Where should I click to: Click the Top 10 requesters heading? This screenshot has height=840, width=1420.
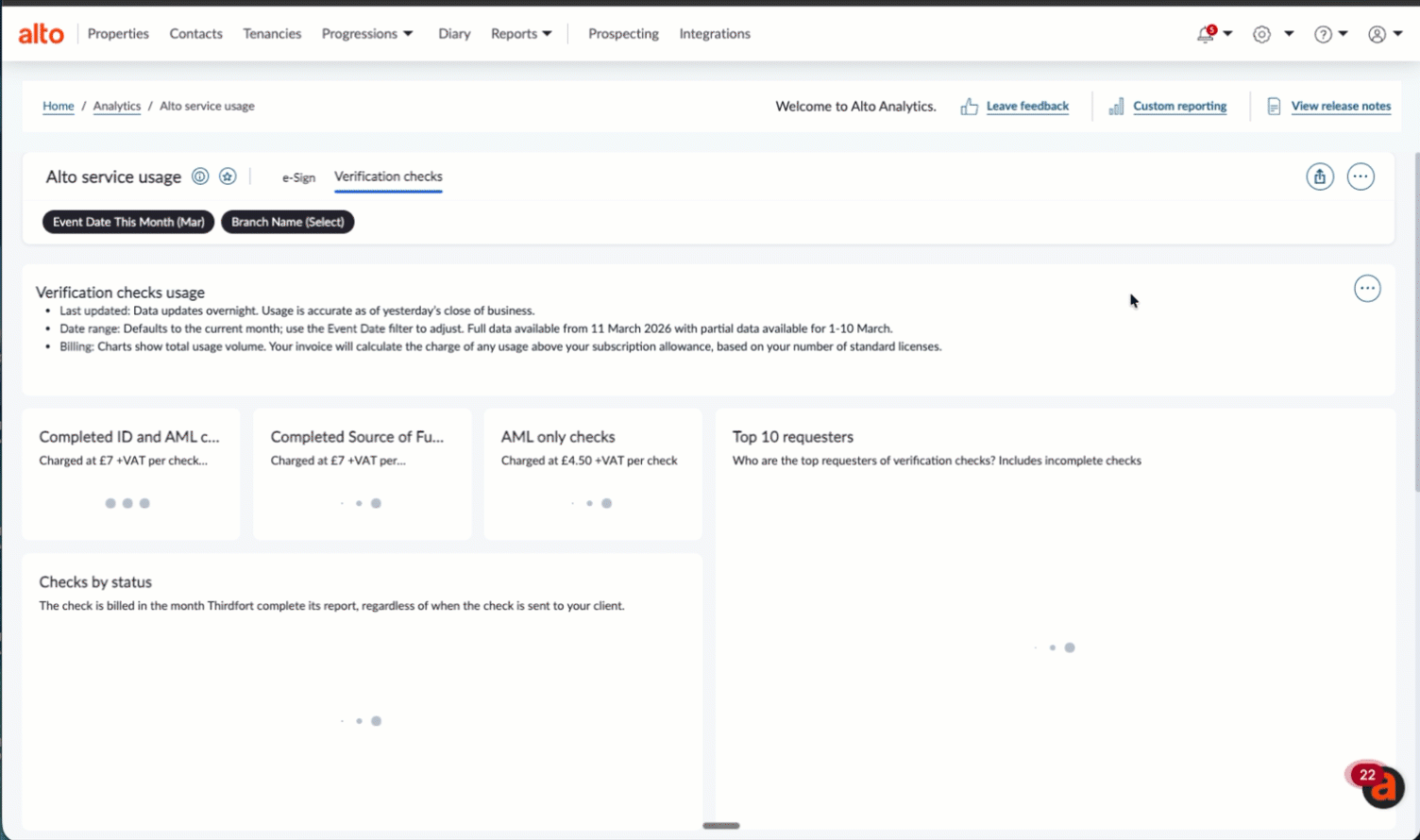coord(793,437)
